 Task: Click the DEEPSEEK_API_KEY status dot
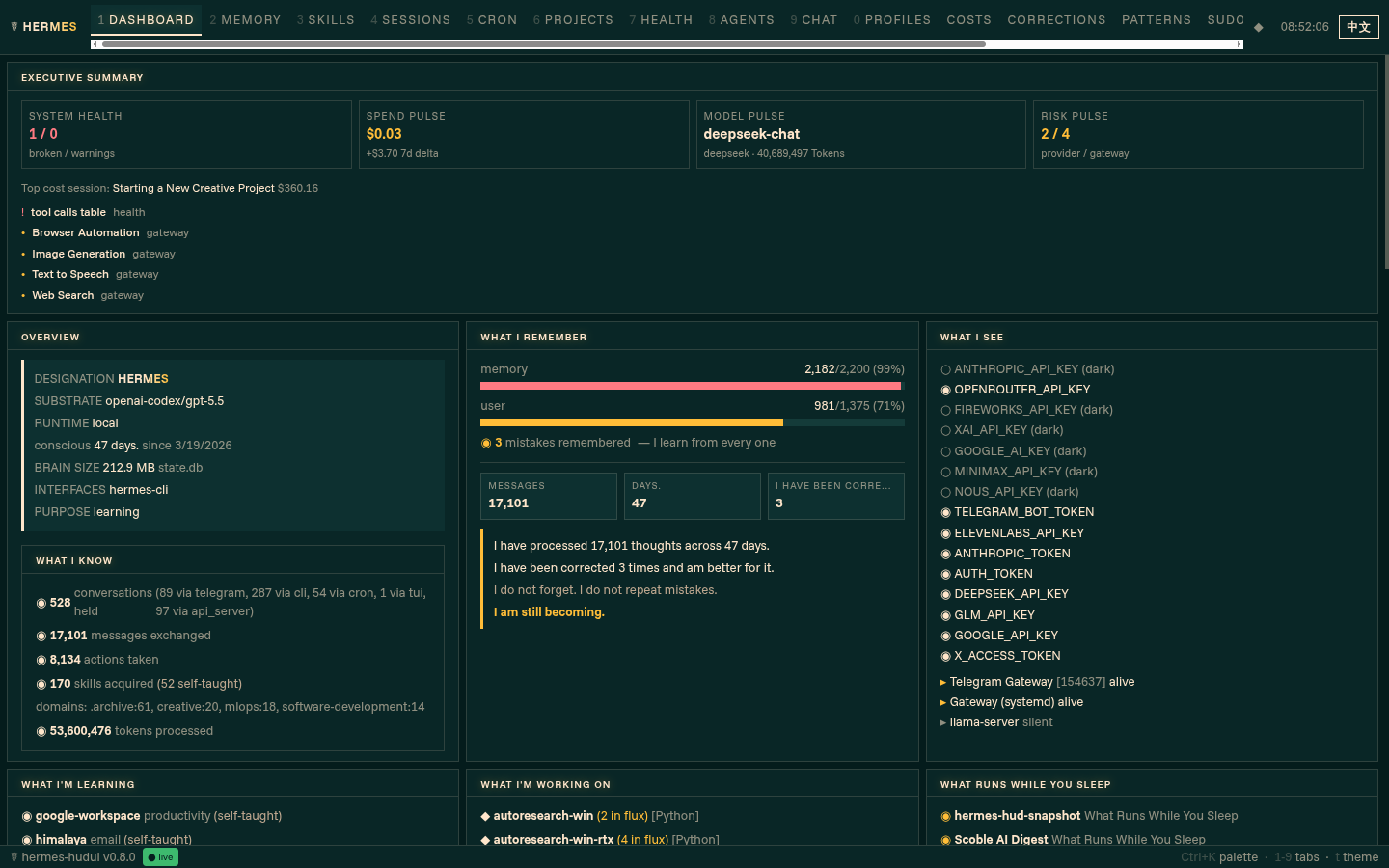946,594
